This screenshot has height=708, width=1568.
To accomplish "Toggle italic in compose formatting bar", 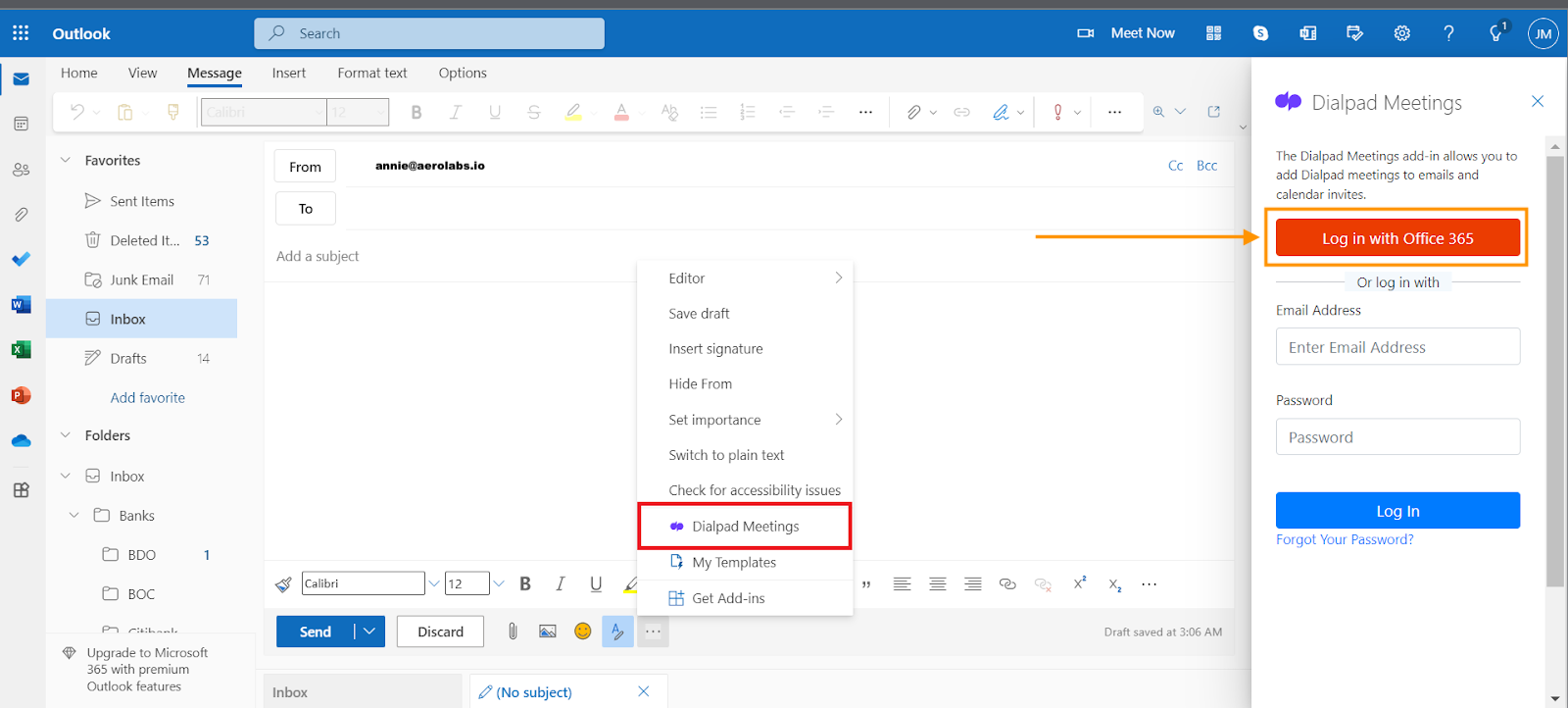I will tap(561, 584).
